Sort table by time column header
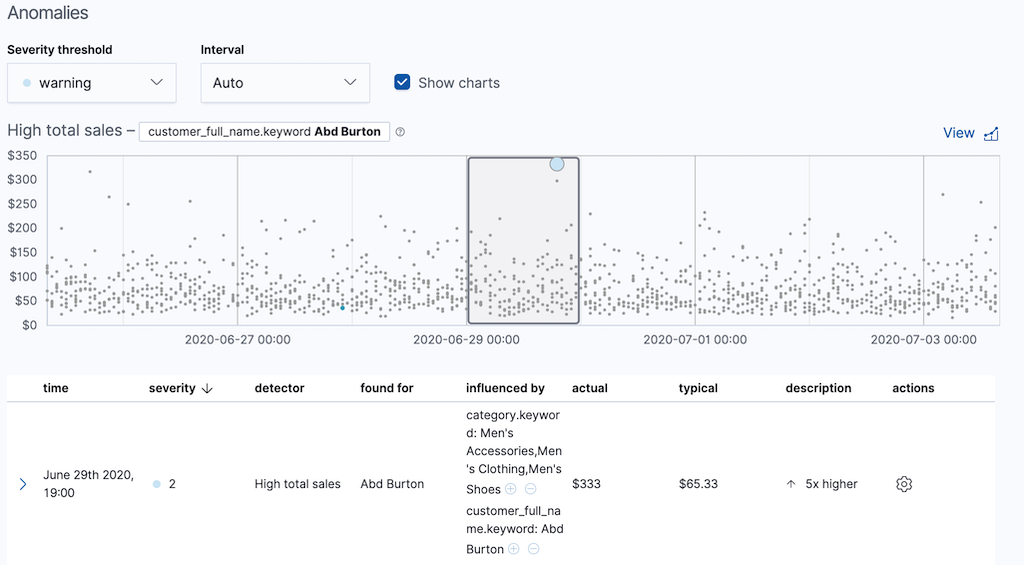 click(56, 388)
